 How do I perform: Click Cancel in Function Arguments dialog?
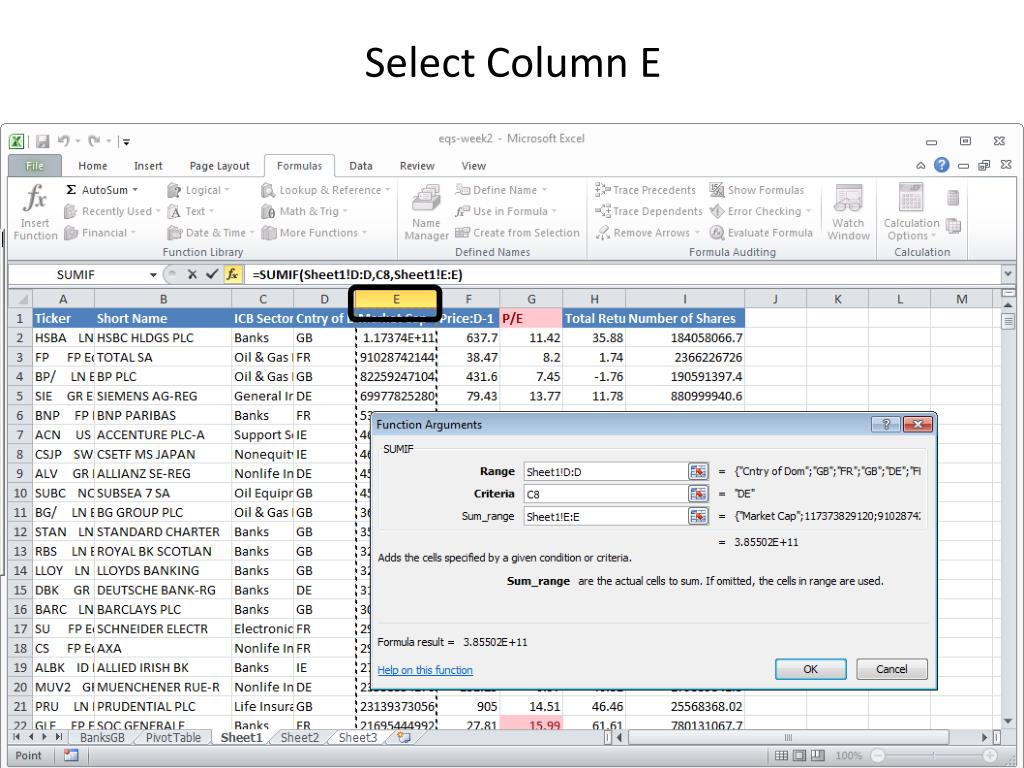[x=891, y=669]
